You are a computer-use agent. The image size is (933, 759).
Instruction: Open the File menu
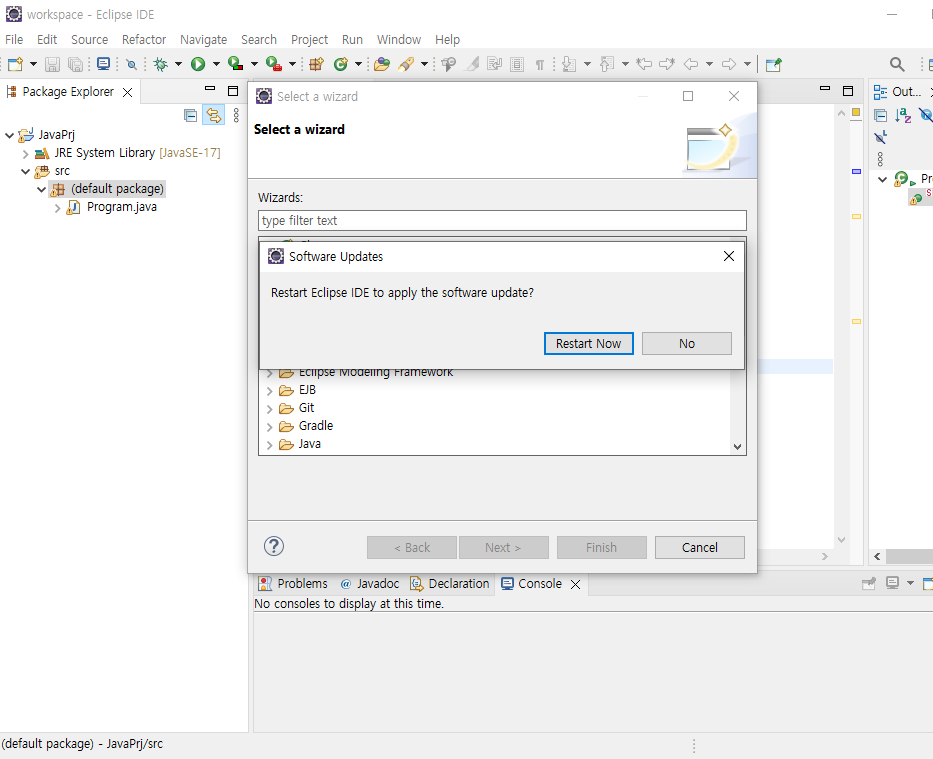[14, 39]
